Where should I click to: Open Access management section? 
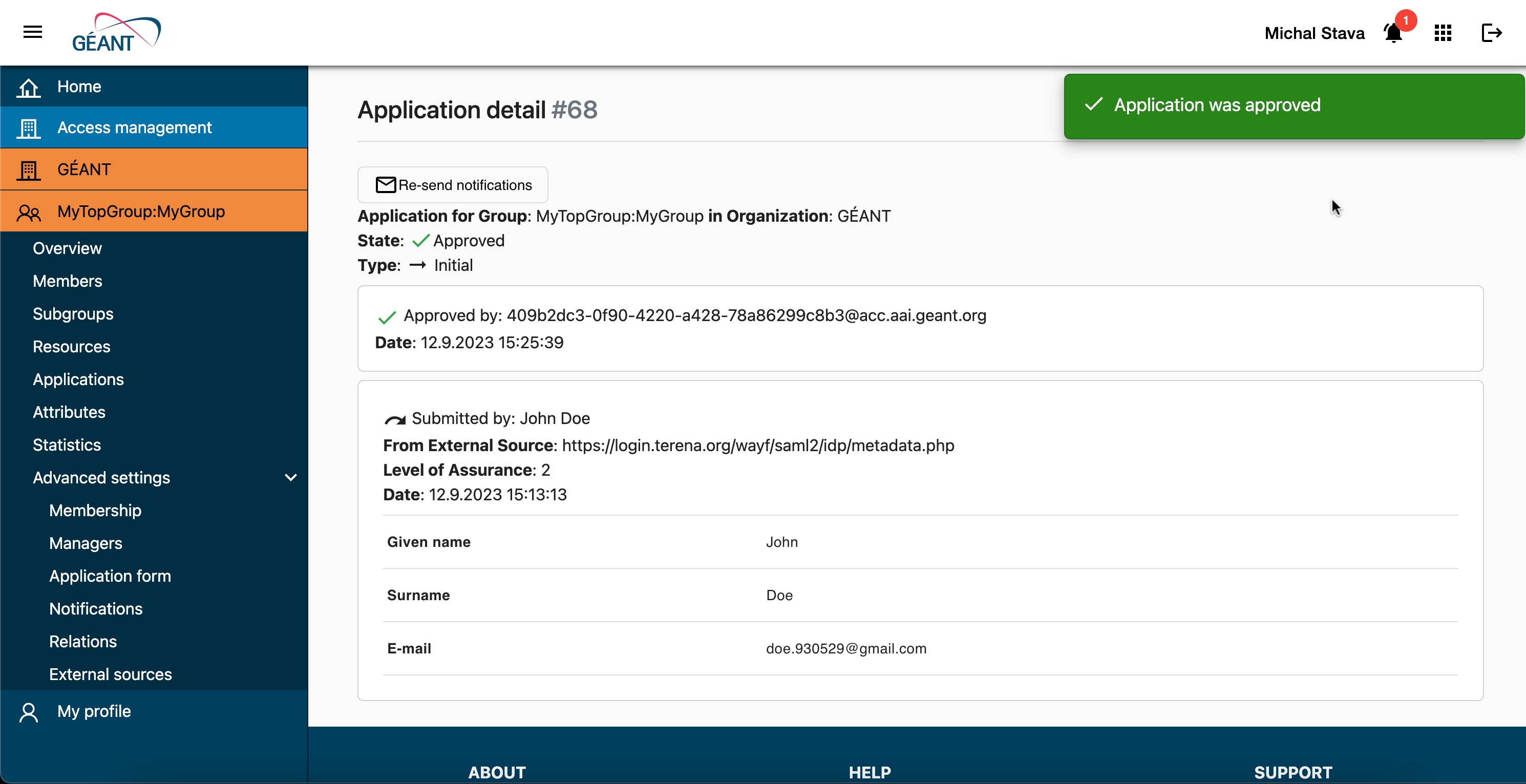154,128
